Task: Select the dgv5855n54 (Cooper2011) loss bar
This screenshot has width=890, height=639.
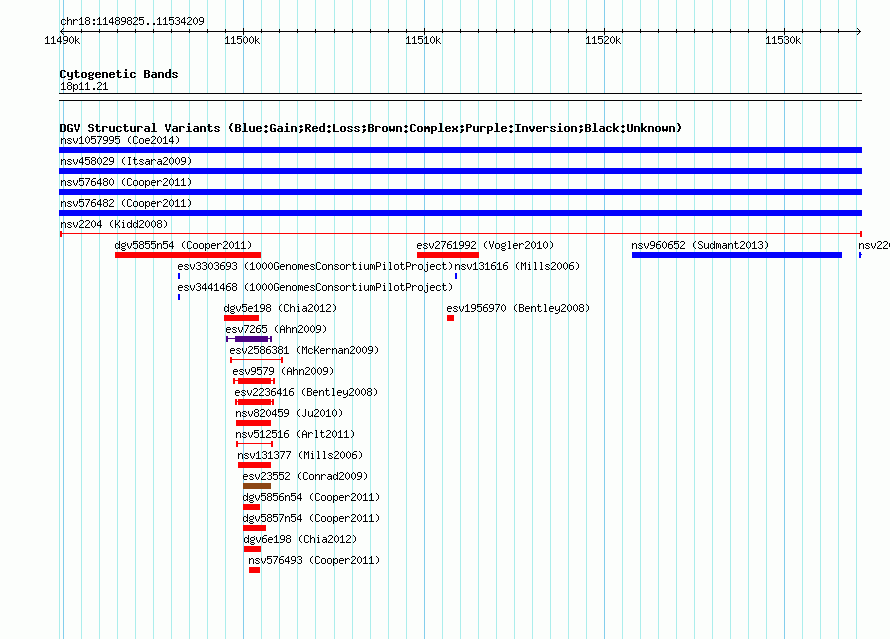Action: coord(188,255)
